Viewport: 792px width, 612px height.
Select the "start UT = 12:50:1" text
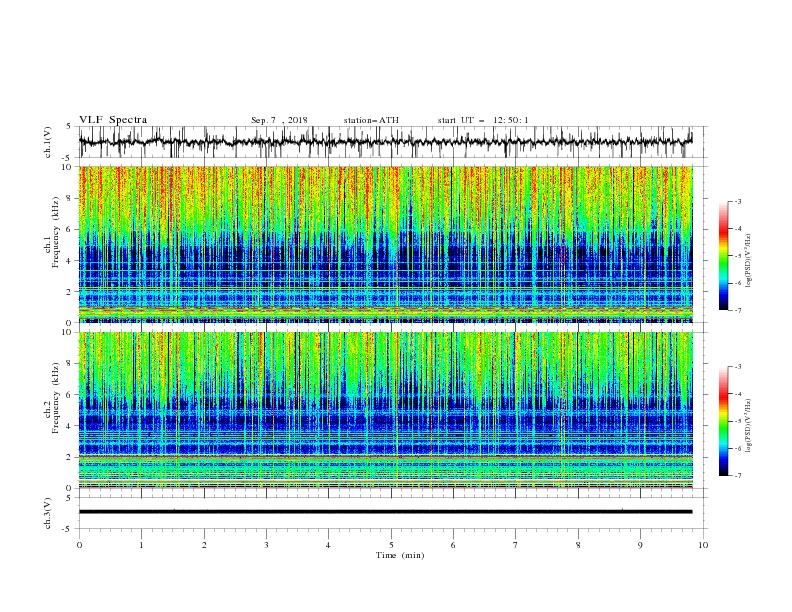tap(483, 120)
